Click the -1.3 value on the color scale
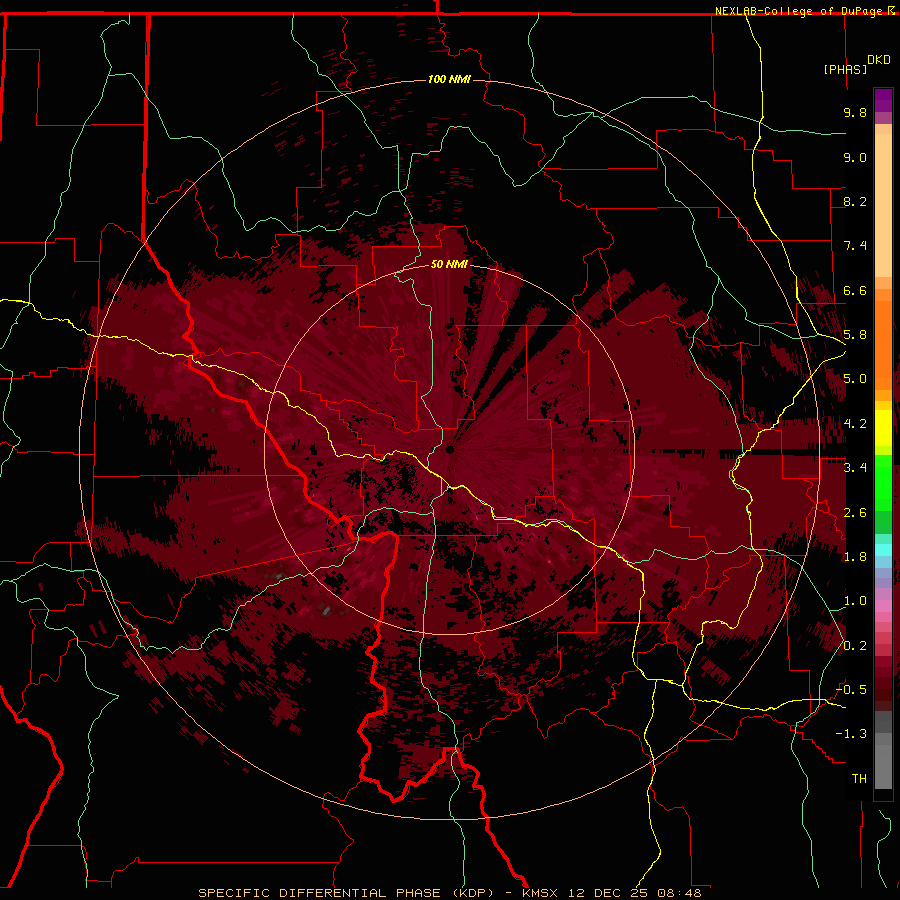900x900 pixels. pos(851,734)
